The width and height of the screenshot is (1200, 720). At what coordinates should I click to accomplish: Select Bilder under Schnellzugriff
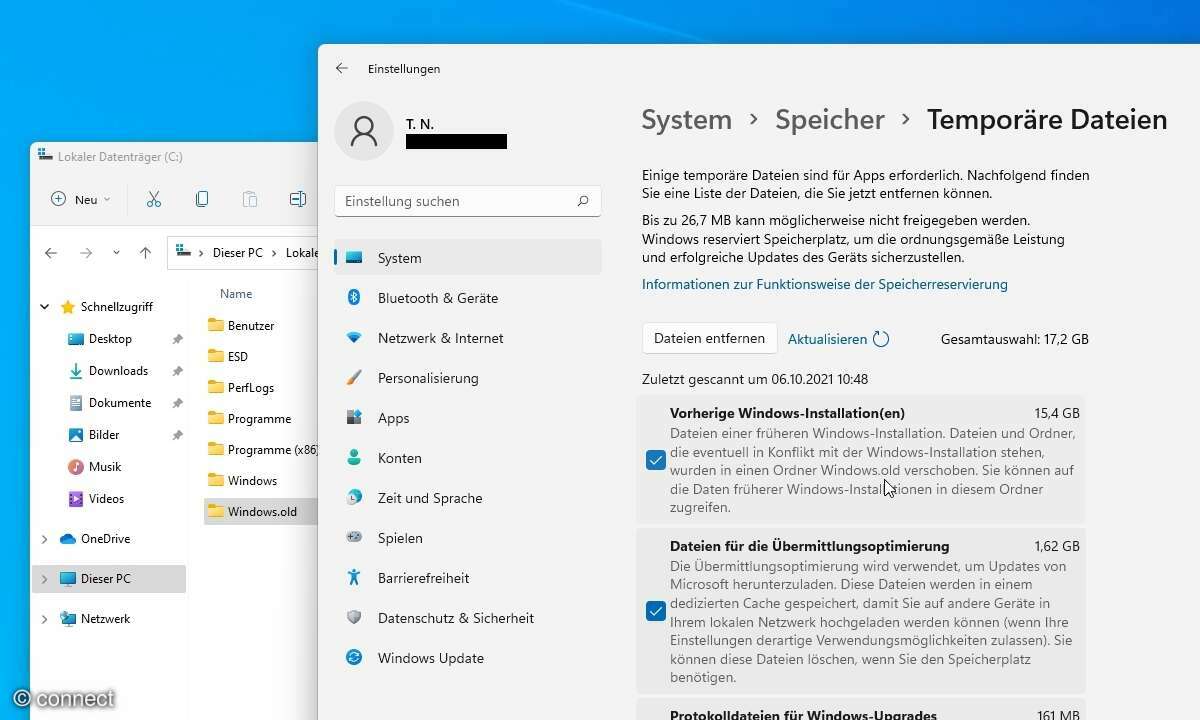click(104, 435)
